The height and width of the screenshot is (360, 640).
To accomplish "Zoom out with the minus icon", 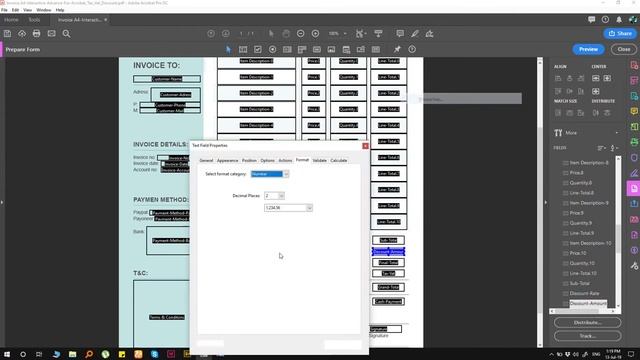I will 301,34.
